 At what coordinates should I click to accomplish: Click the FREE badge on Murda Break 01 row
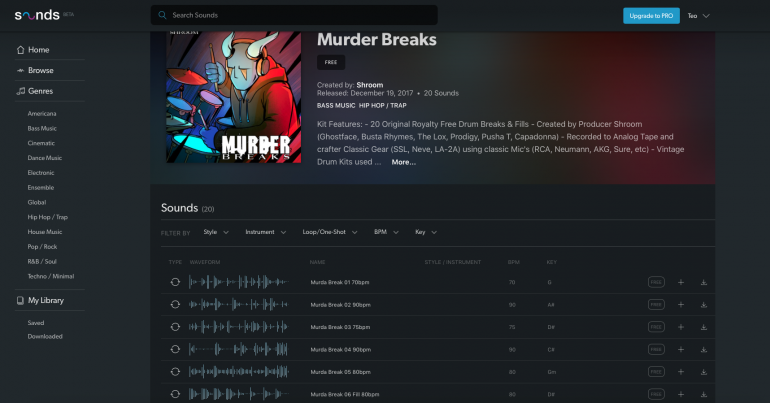656,282
